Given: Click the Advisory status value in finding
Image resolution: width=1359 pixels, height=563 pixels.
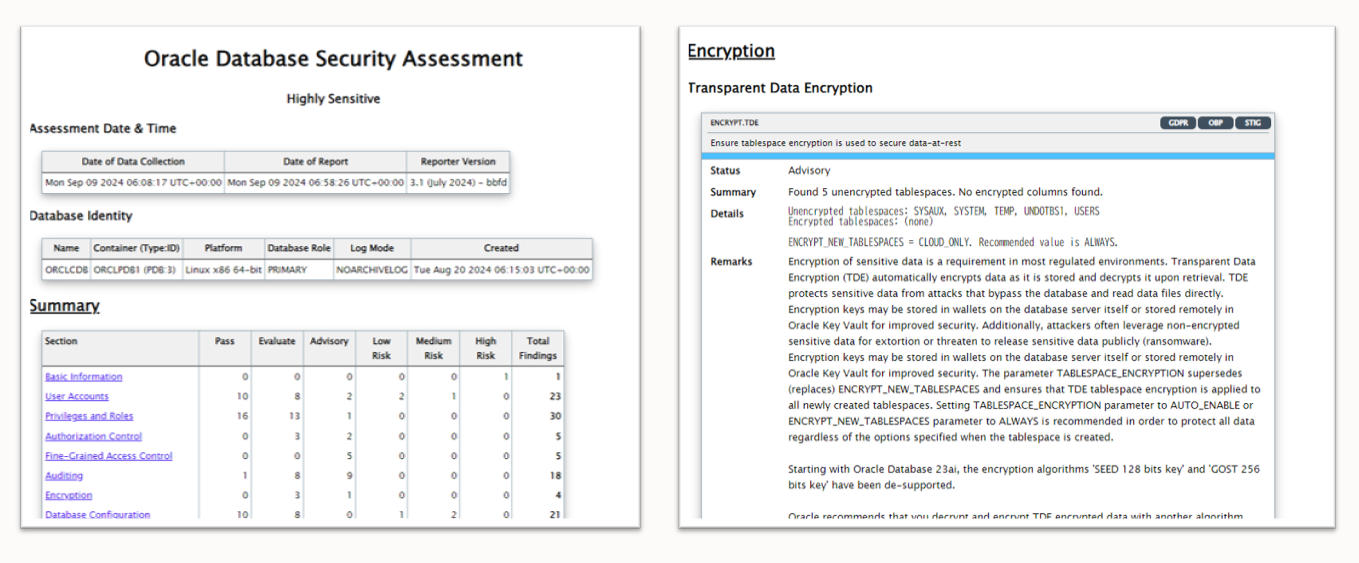Looking at the screenshot, I should coord(809,171).
